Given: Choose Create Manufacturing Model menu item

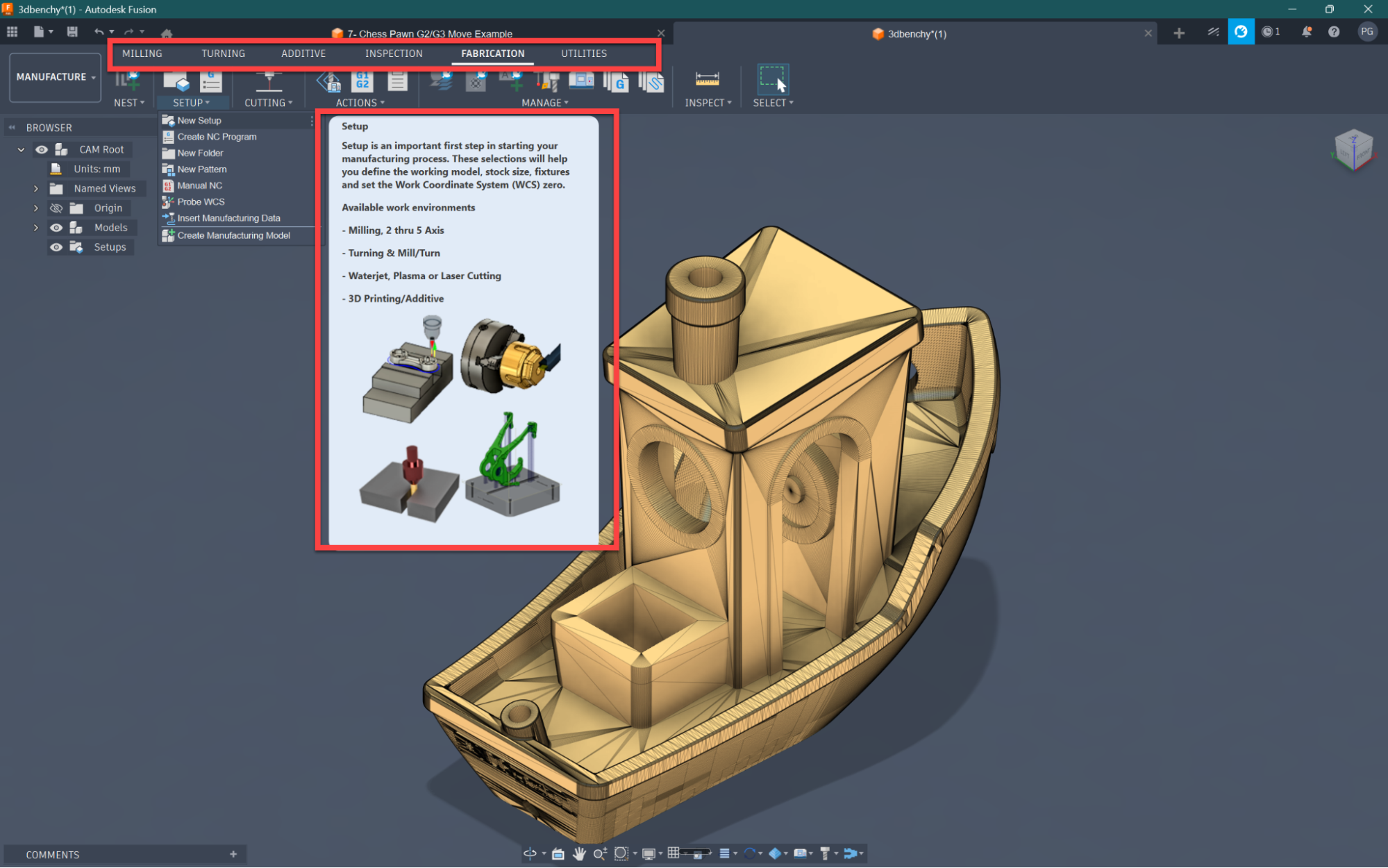Looking at the screenshot, I should 237,235.
